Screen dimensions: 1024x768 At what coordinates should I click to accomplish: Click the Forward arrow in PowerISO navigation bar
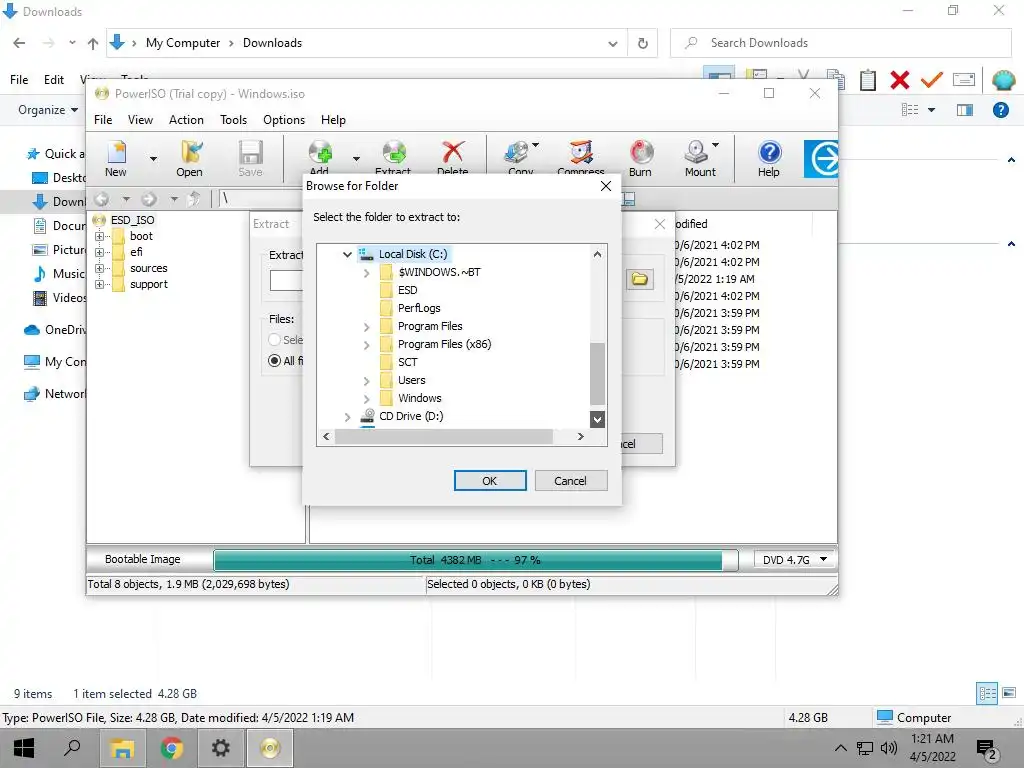149,199
